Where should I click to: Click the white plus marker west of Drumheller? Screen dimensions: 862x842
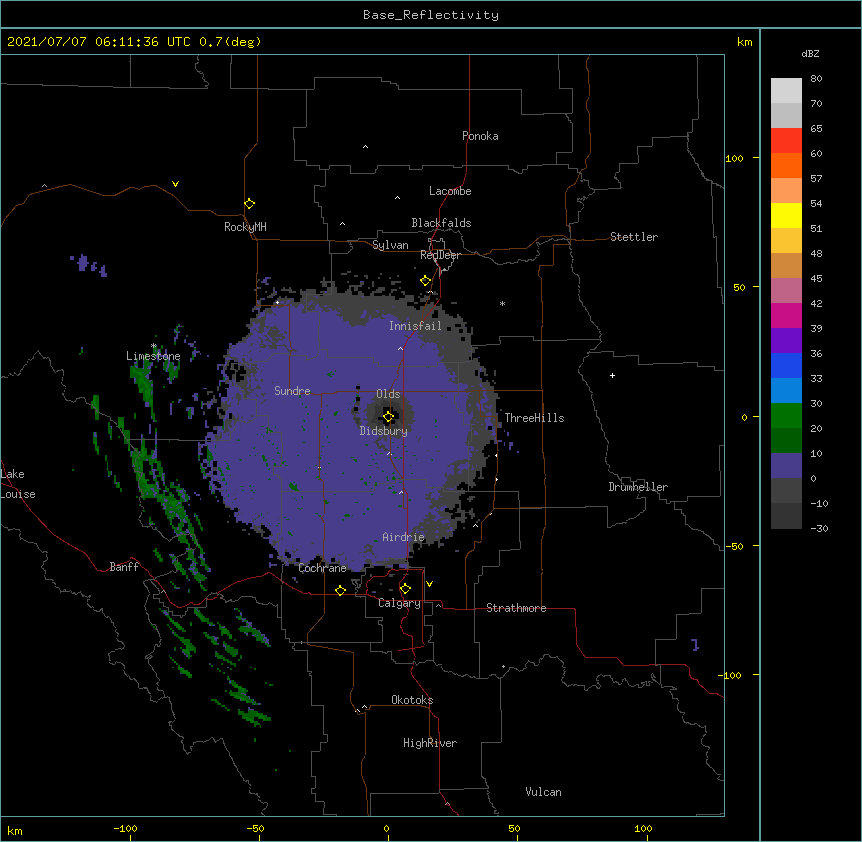point(612,375)
